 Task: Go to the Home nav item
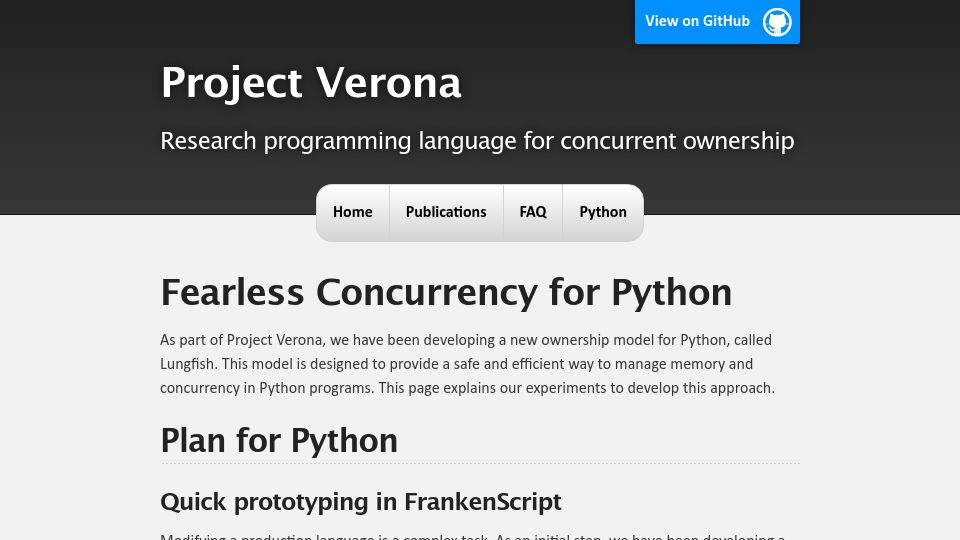pos(353,212)
